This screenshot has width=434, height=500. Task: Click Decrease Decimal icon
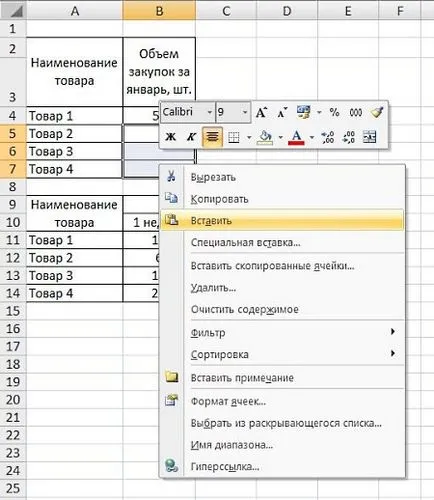[x=348, y=137]
